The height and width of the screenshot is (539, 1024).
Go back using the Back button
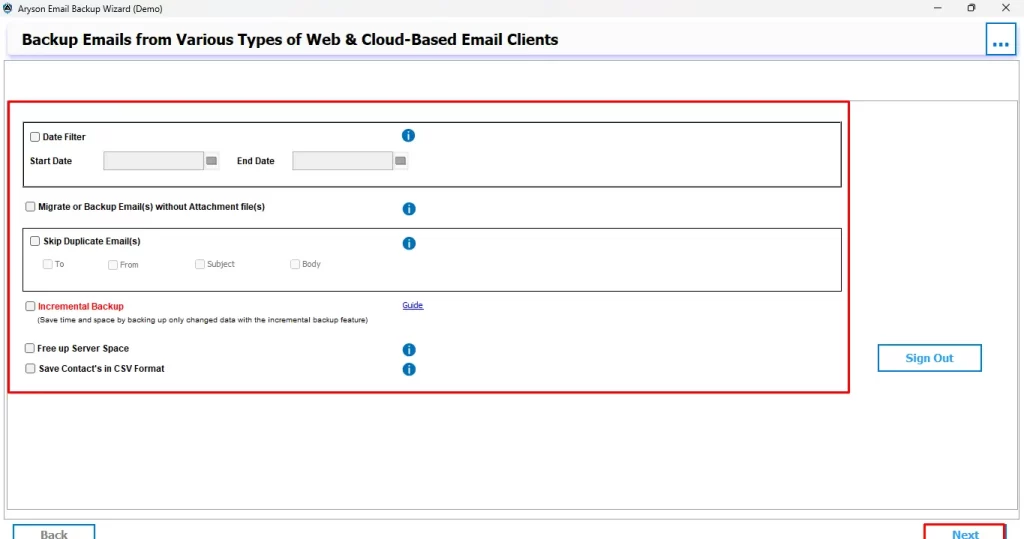[54, 532]
